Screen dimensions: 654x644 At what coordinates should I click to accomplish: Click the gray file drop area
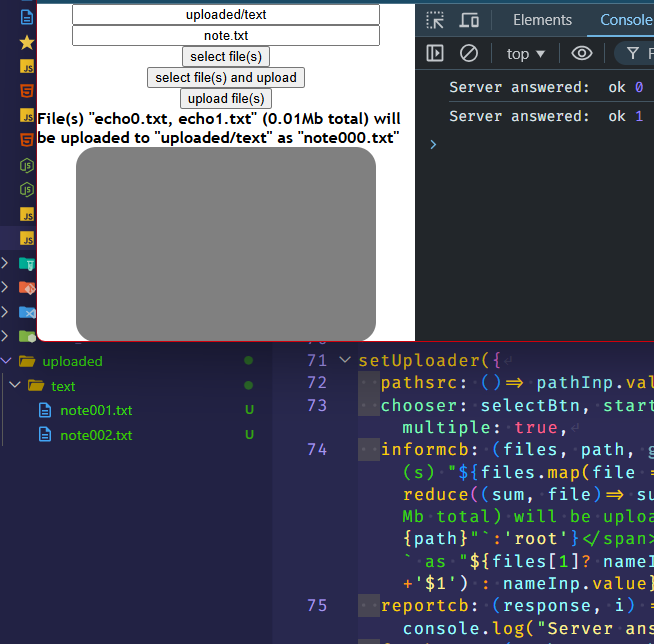point(226,244)
